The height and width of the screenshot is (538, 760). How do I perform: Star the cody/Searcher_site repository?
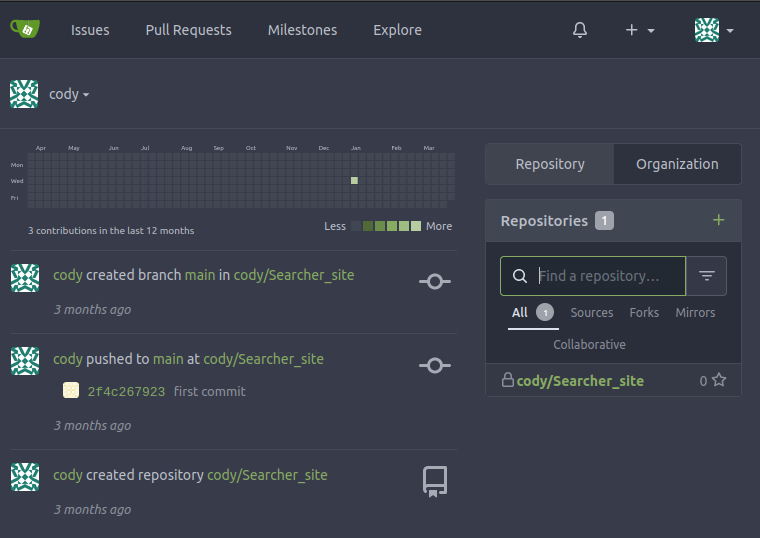tap(719, 380)
